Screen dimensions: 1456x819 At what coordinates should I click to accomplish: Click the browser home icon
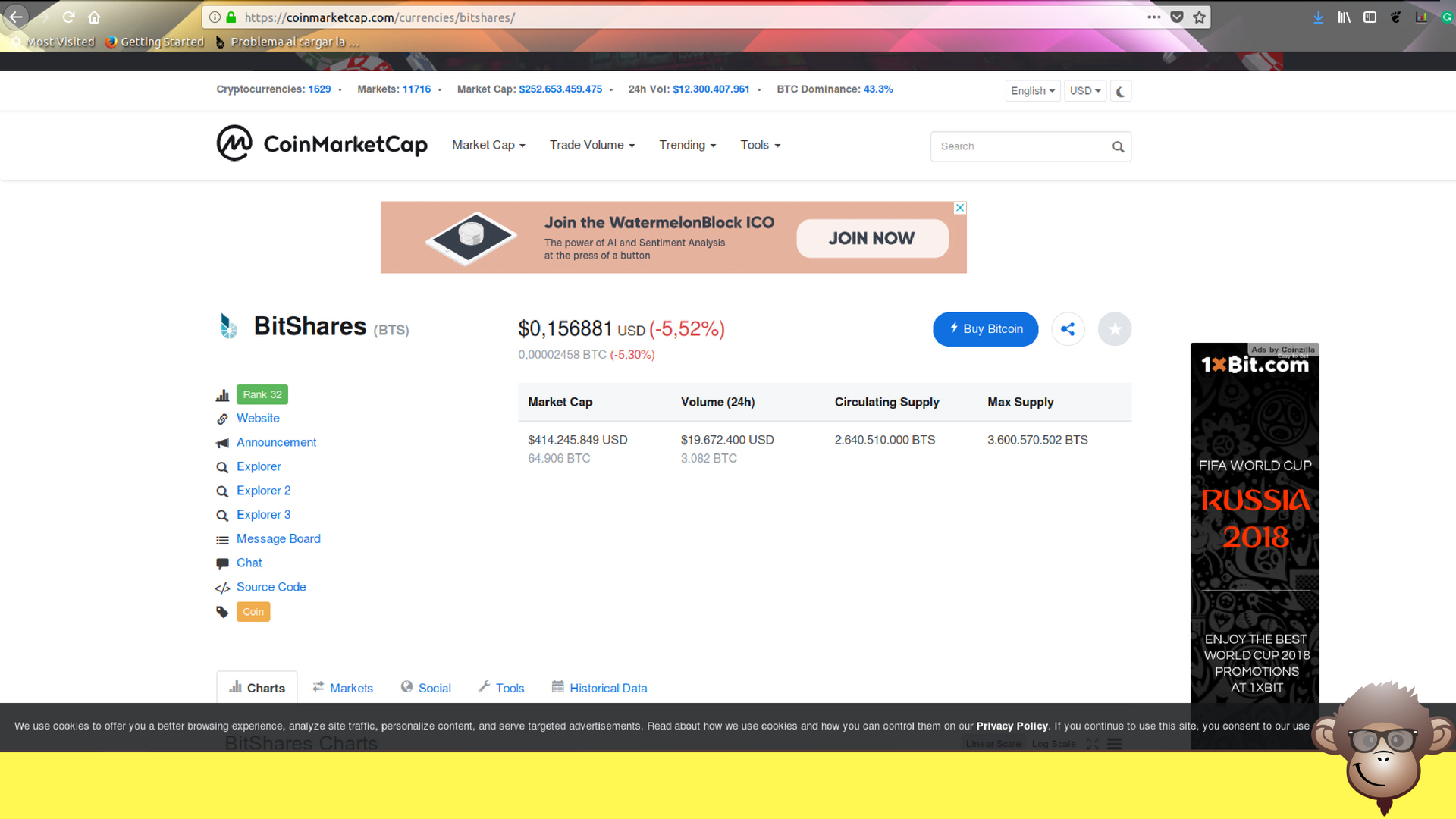coord(94,17)
